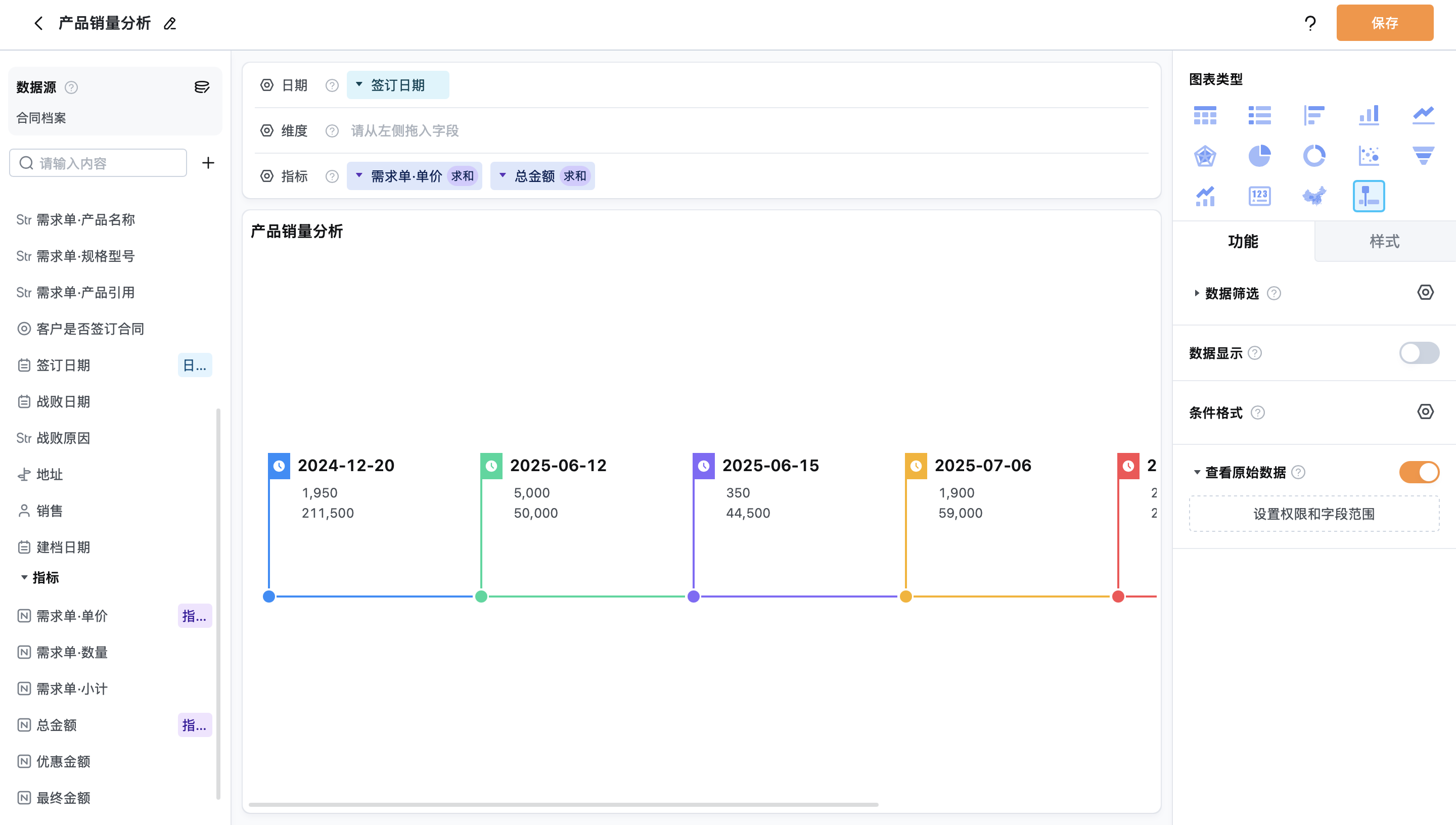Image resolution: width=1456 pixels, height=825 pixels.
Task: Click the green clock flag for 2025-06-12
Action: click(x=491, y=466)
